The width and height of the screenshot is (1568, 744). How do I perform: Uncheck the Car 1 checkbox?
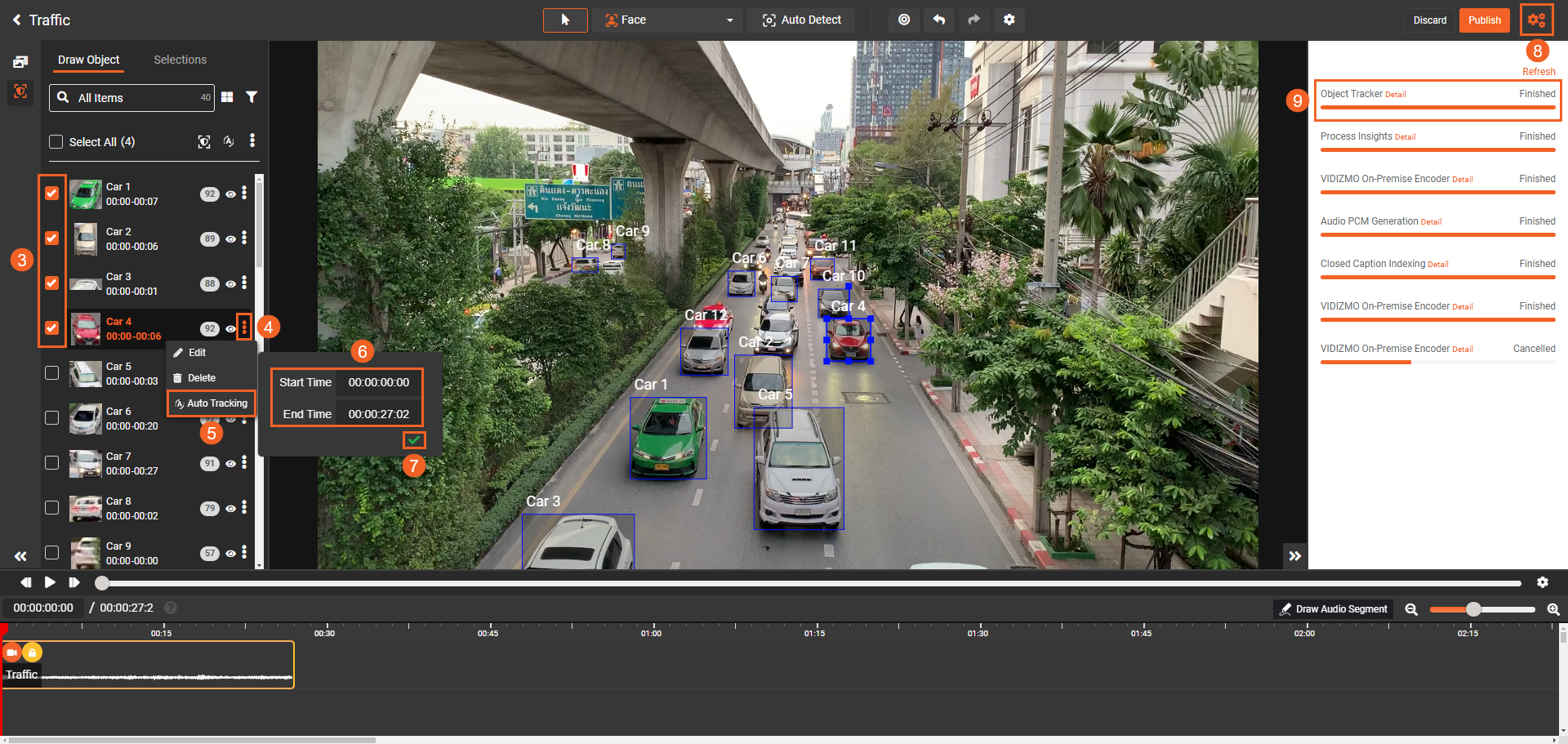pos(51,194)
